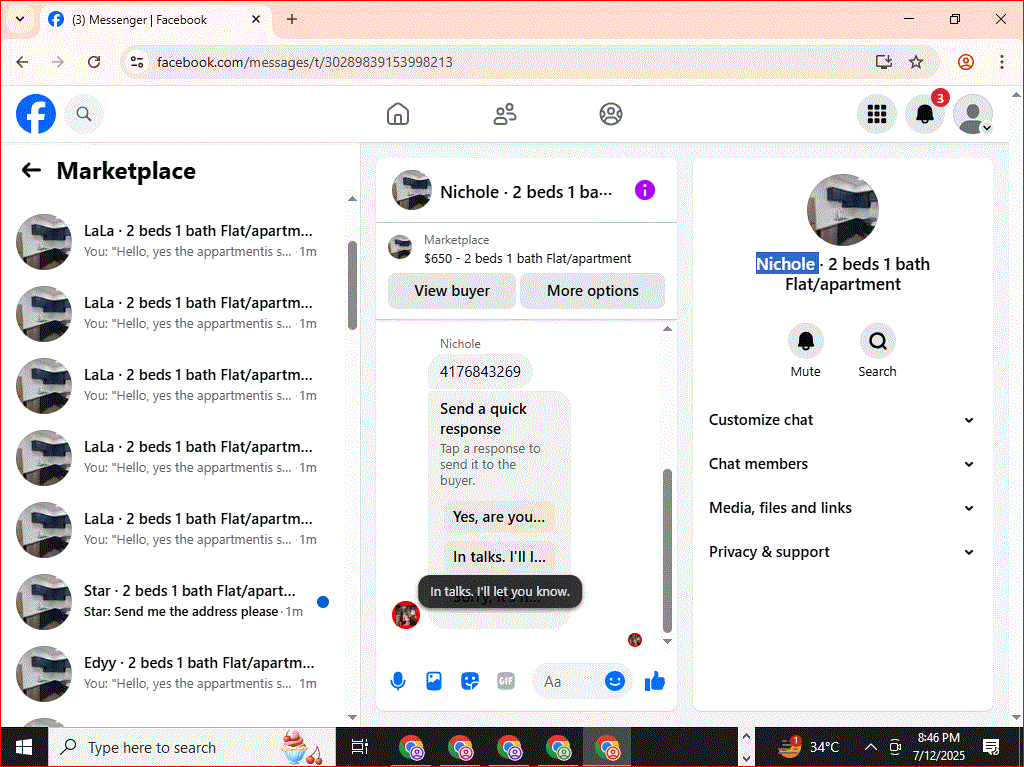Viewport: 1024px width, 767px height.
Task: Go to the Home feed icon
Action: pyautogui.click(x=398, y=114)
